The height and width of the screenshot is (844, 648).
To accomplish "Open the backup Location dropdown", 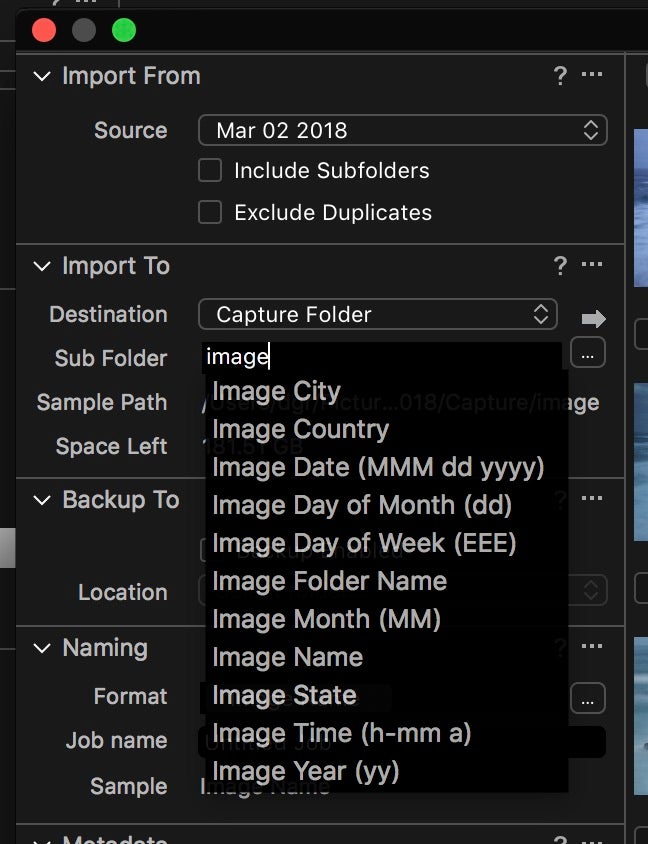I will [403, 590].
